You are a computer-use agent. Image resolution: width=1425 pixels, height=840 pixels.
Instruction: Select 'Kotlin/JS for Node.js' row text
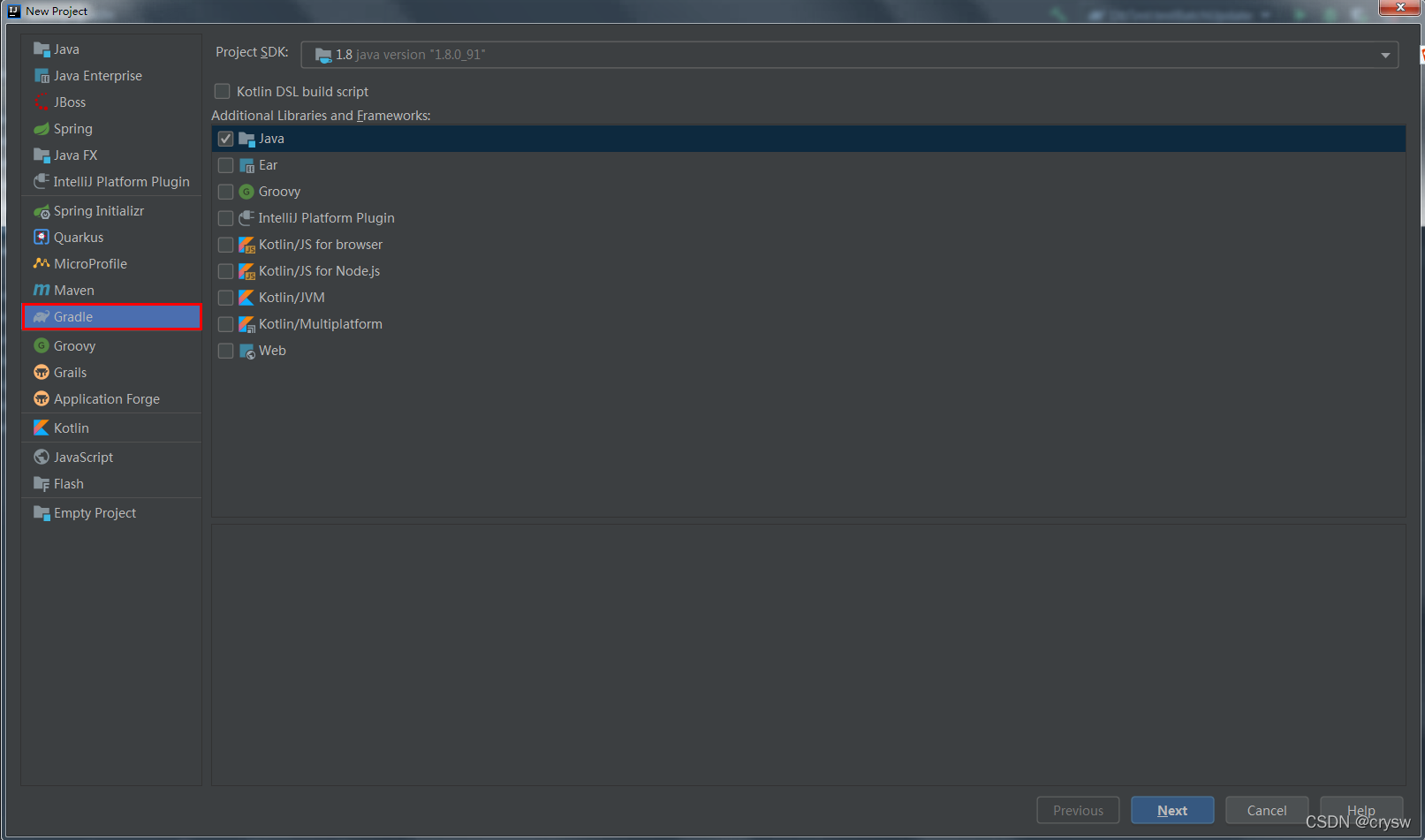(319, 271)
